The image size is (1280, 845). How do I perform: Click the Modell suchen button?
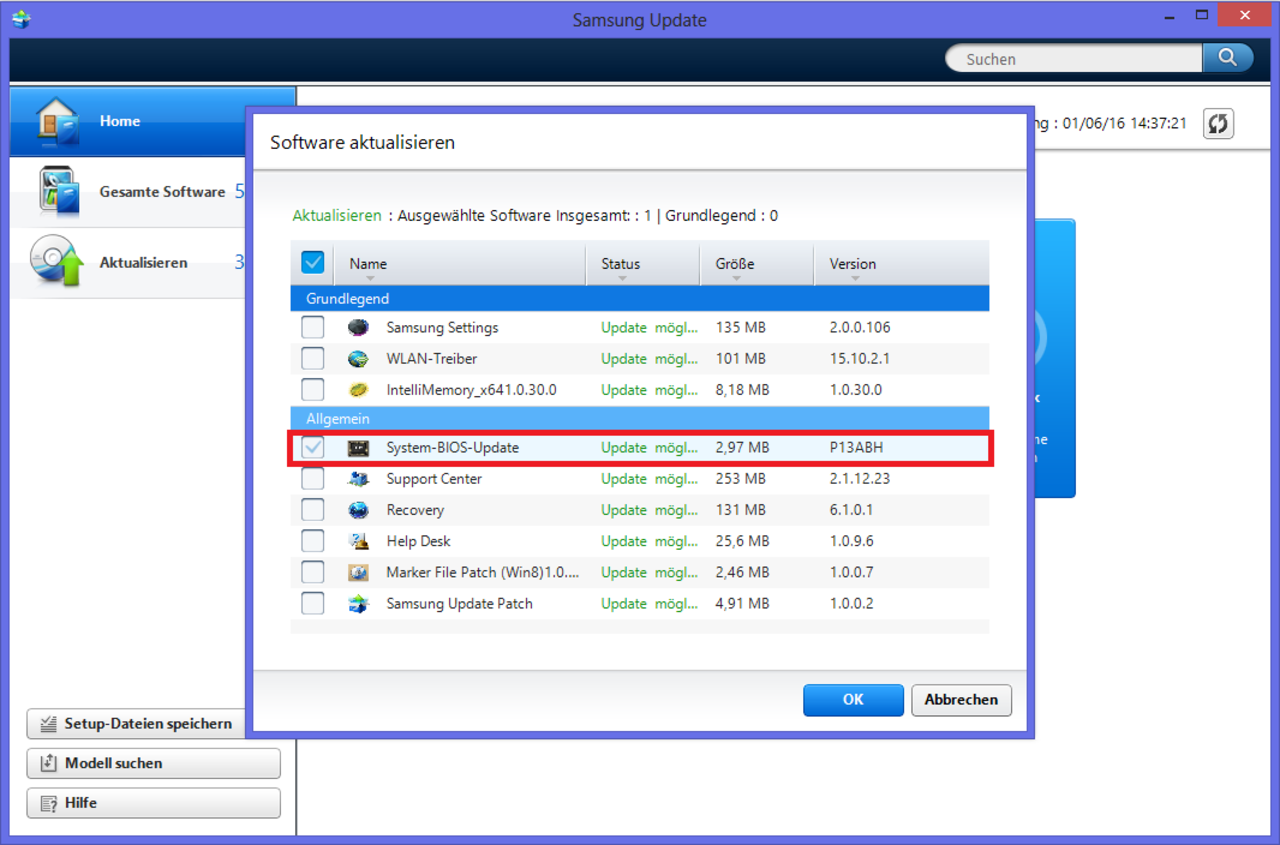(153, 763)
